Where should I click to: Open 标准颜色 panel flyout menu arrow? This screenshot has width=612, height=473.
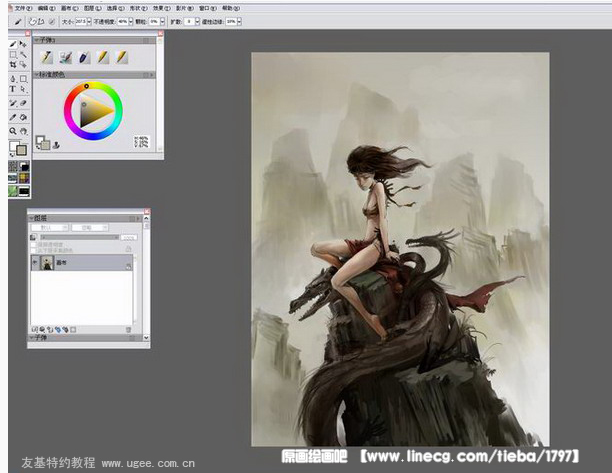152,75
